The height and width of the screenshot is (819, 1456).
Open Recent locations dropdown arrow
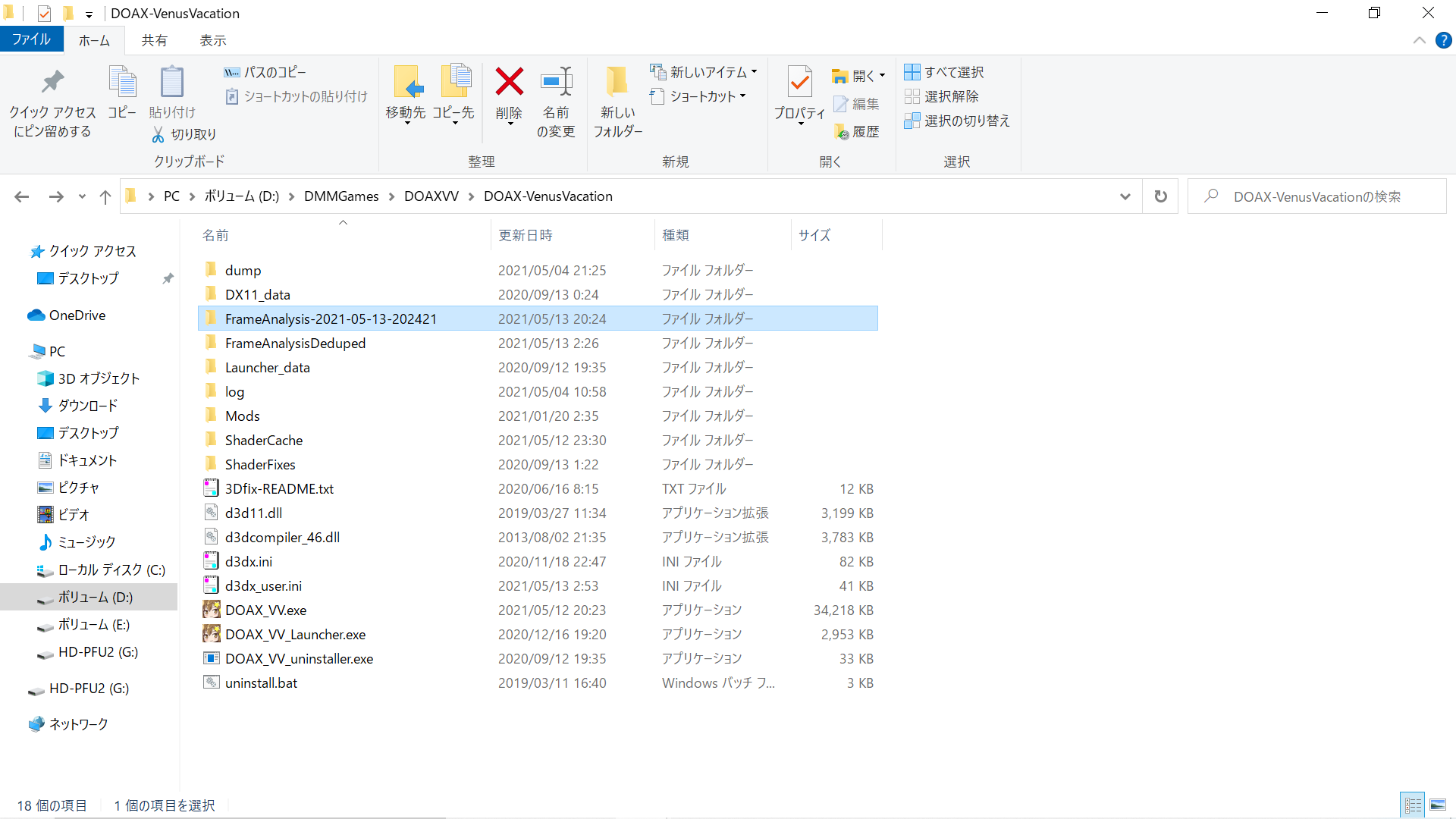[82, 197]
